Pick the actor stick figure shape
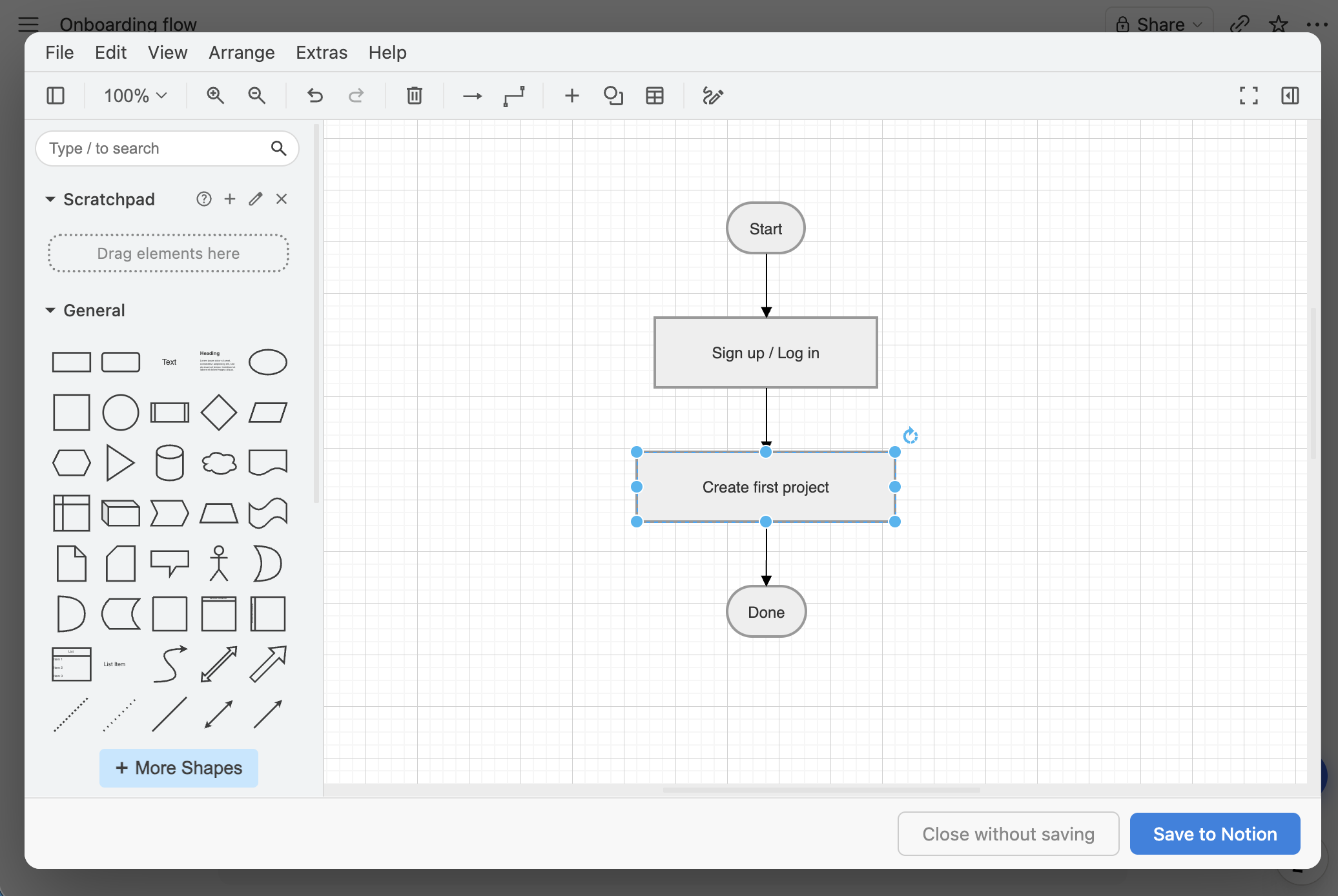The image size is (1338, 896). pyautogui.click(x=219, y=564)
